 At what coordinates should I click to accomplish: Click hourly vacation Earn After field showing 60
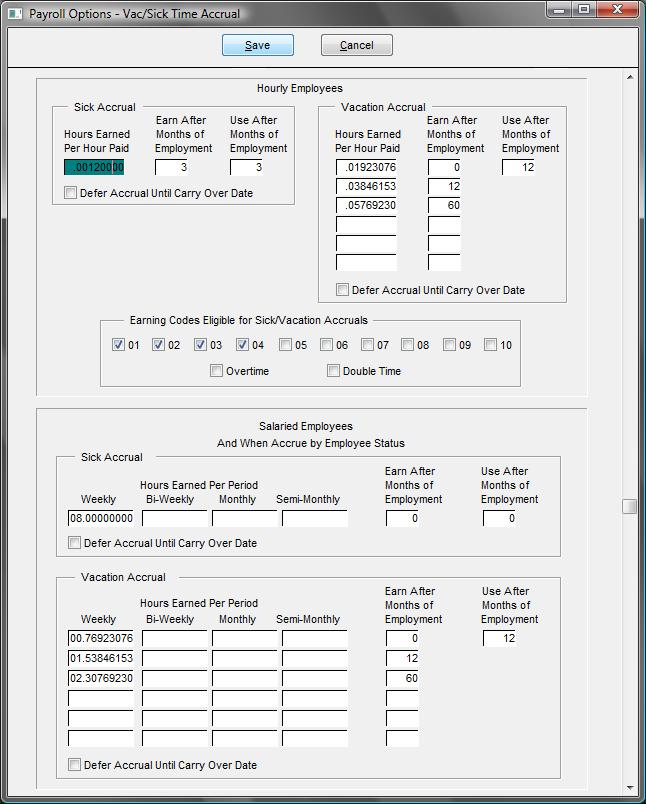(x=444, y=205)
